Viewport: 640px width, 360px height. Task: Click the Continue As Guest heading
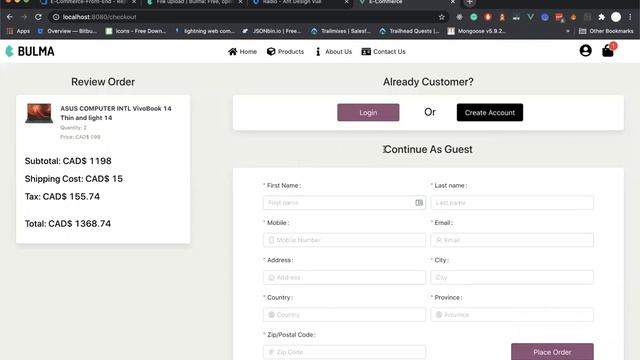[428, 149]
